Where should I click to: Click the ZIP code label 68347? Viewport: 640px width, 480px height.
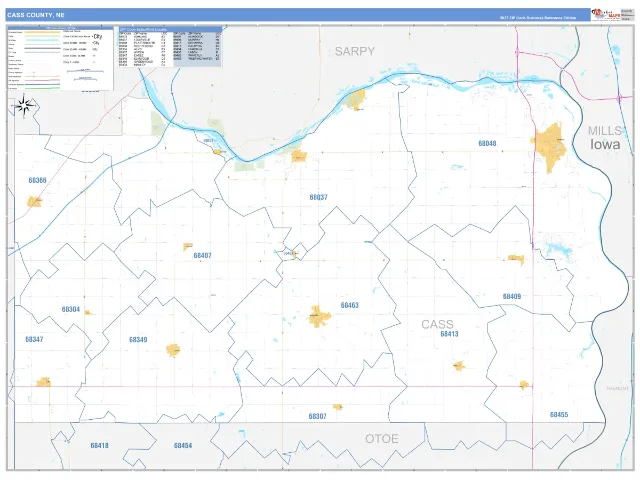tap(34, 339)
